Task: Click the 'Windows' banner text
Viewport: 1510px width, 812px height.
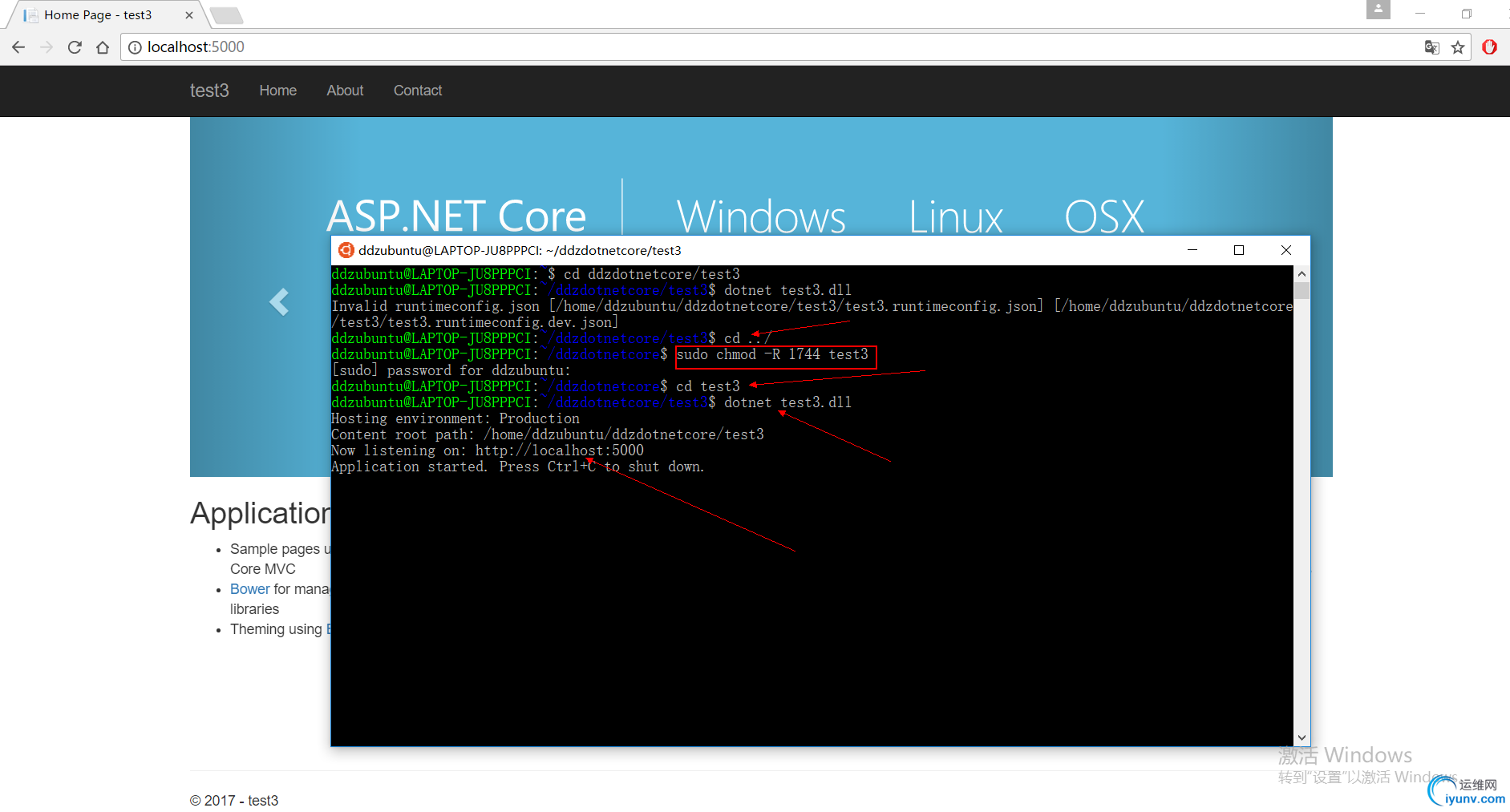Action: pyautogui.click(x=761, y=216)
